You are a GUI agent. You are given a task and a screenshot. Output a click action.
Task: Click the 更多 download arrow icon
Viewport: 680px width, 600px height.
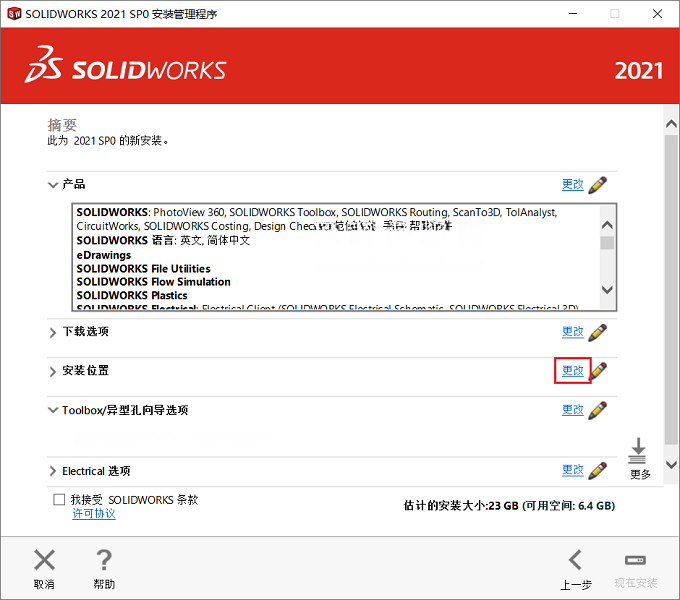coord(638,451)
